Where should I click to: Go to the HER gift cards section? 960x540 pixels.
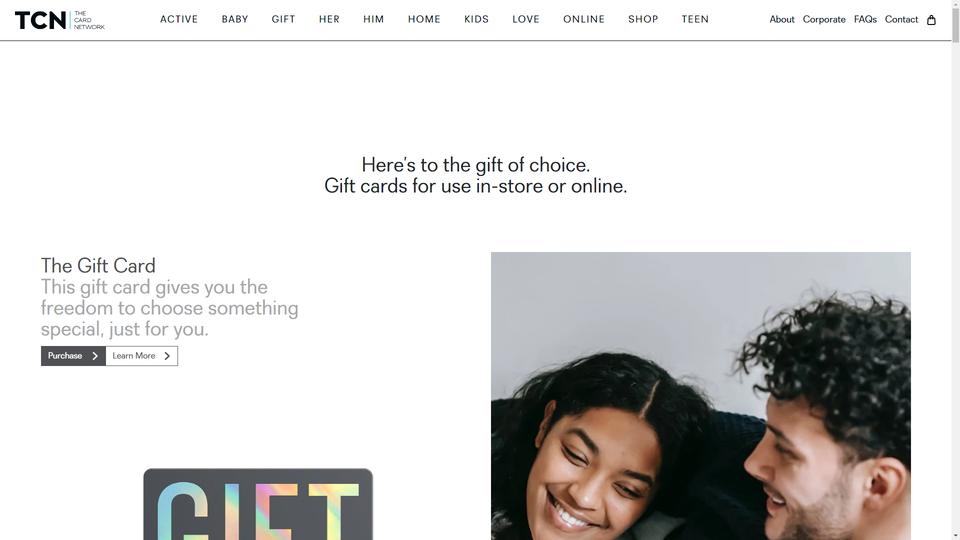329,20
